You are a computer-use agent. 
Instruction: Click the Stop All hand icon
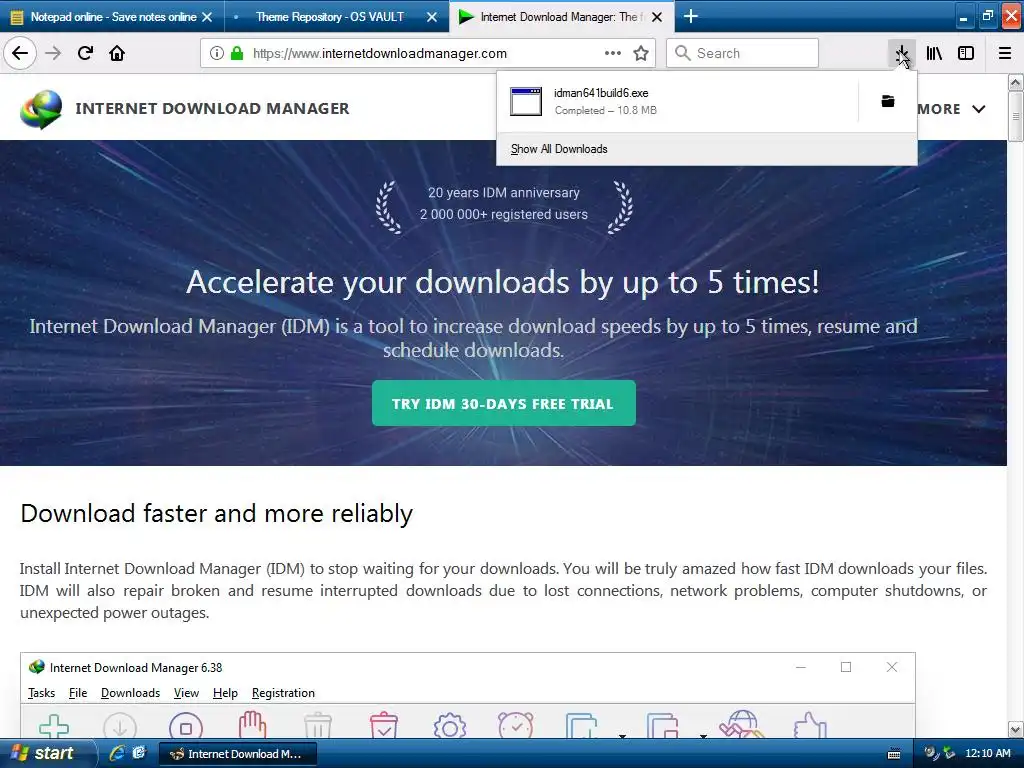point(252,725)
